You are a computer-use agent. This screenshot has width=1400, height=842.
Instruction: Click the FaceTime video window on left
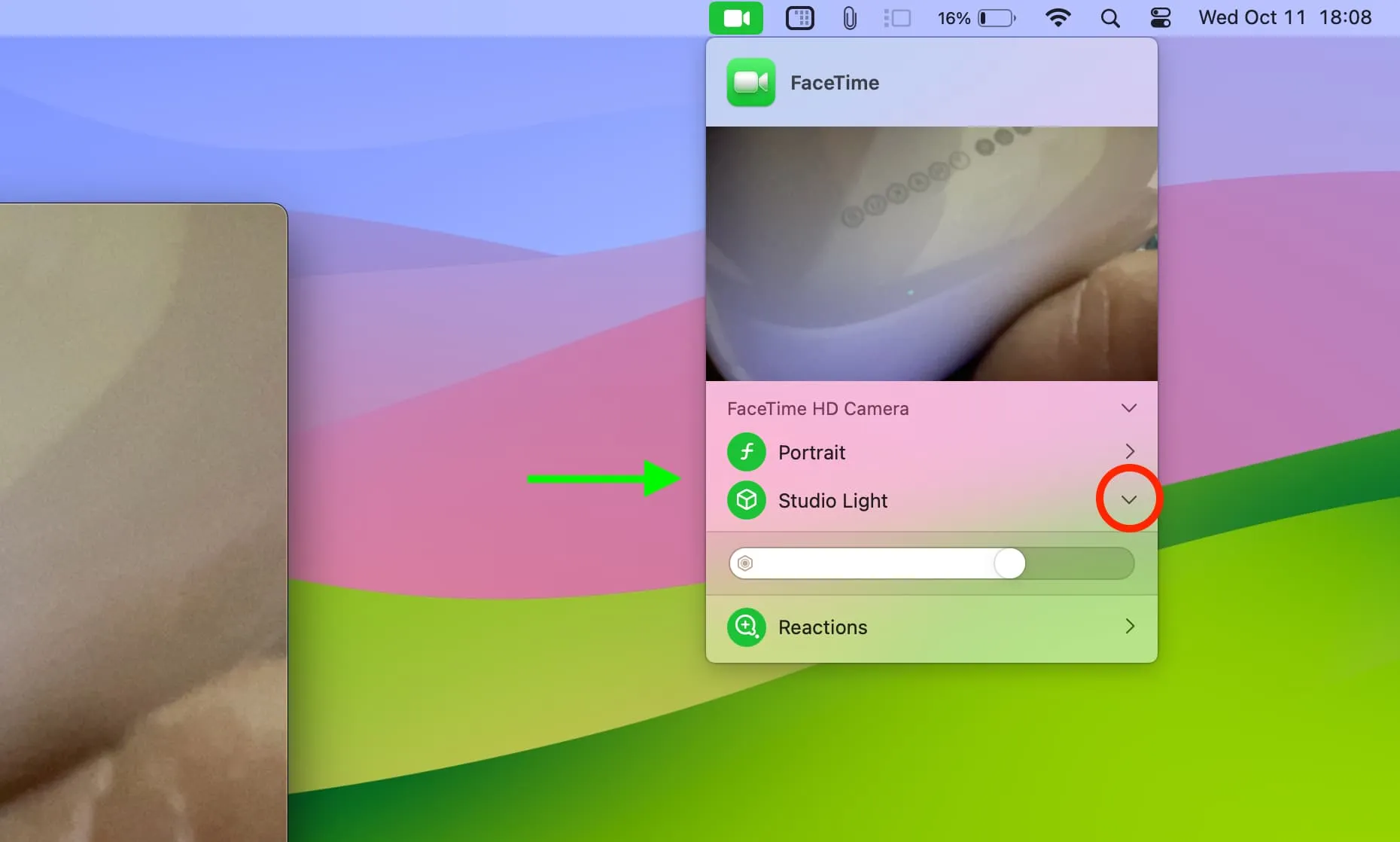[x=143, y=523]
